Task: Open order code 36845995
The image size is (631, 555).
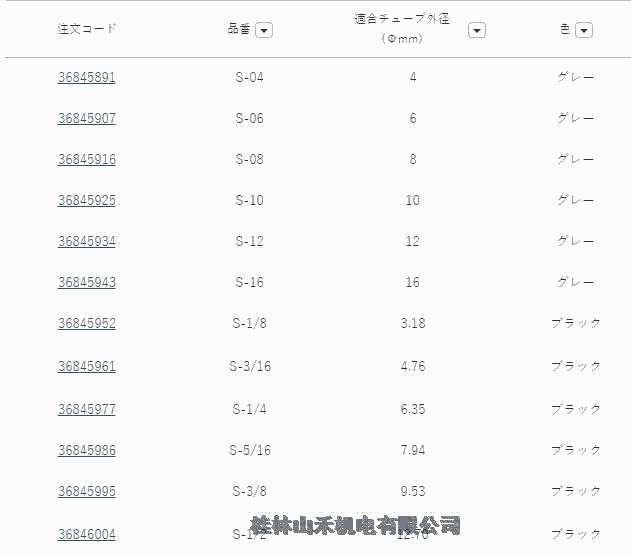Action: pos(87,492)
